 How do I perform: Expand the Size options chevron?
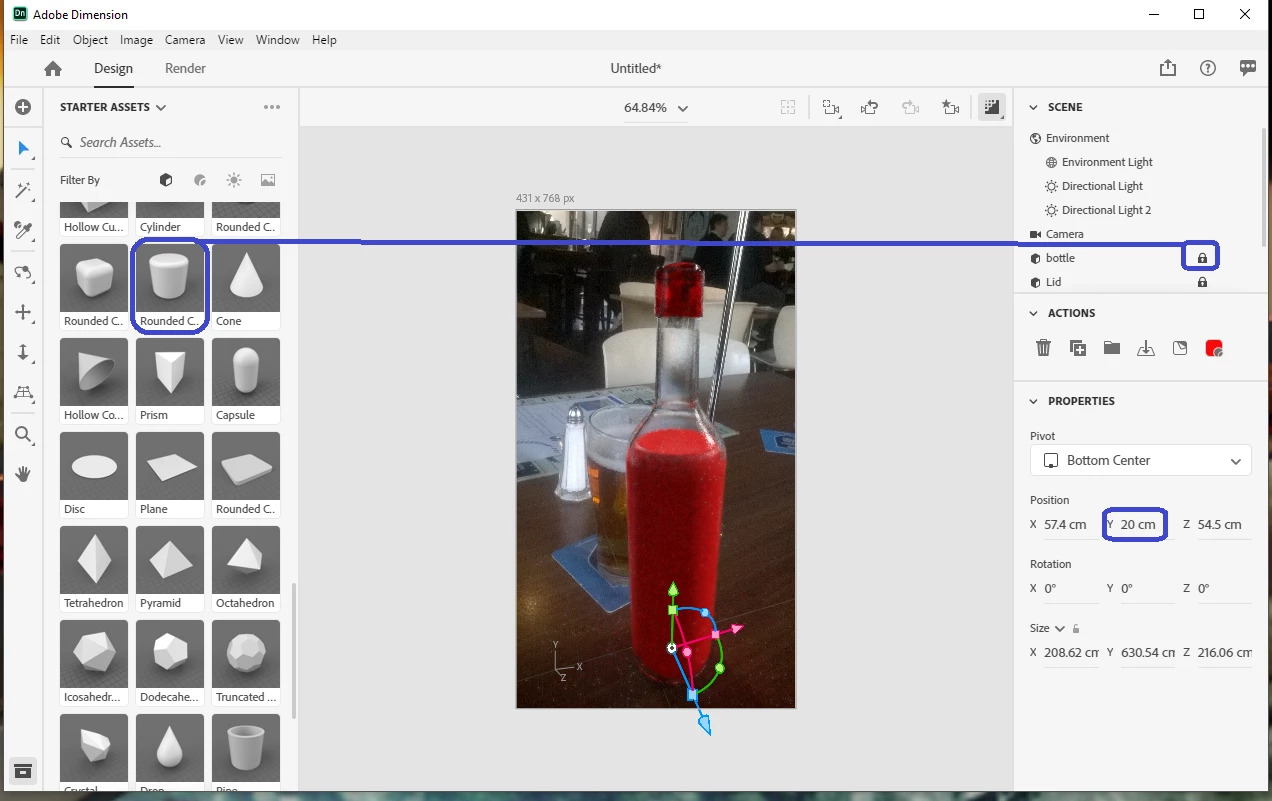click(x=1060, y=629)
